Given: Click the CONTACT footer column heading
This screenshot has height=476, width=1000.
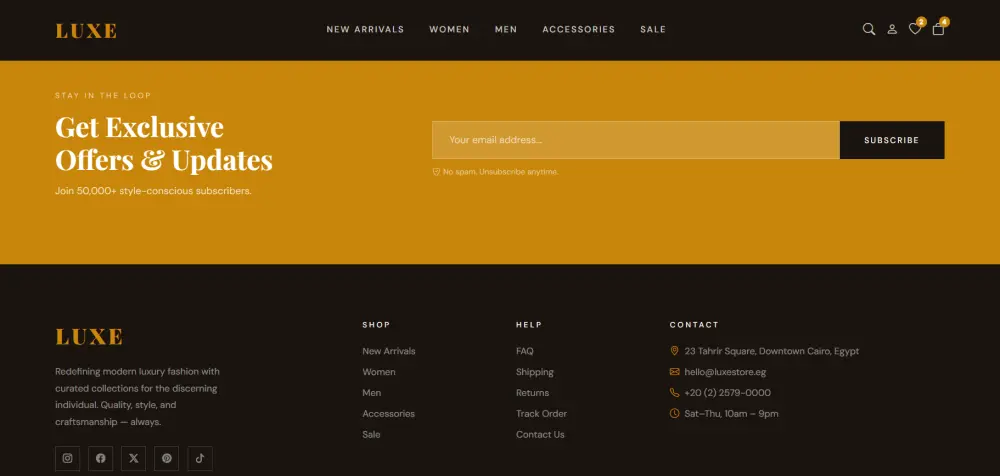Looking at the screenshot, I should pyautogui.click(x=694, y=325).
